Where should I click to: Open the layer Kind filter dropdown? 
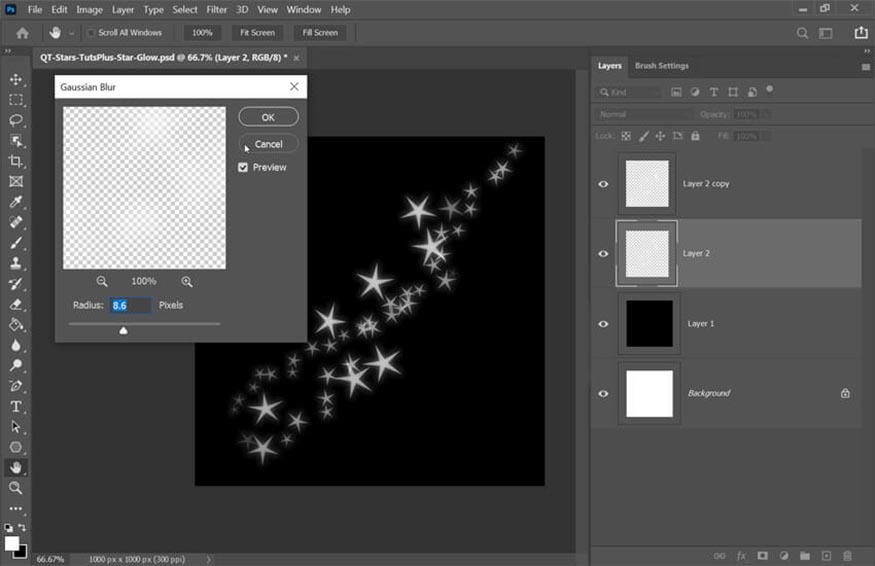[629, 92]
